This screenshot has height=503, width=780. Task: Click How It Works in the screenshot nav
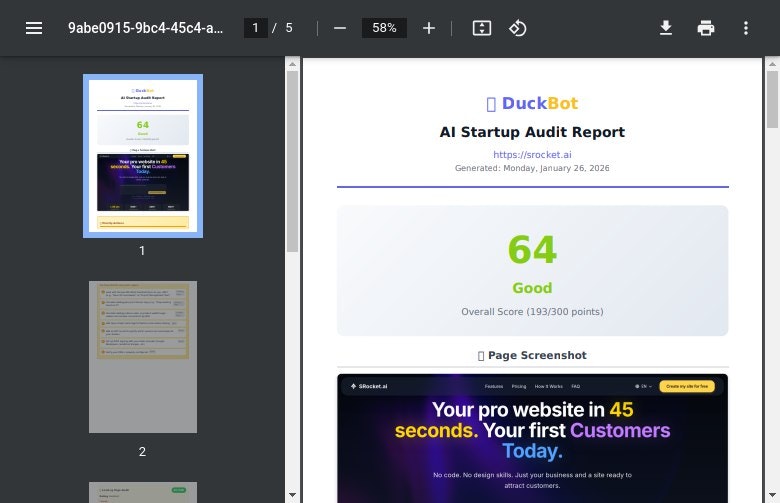point(549,387)
